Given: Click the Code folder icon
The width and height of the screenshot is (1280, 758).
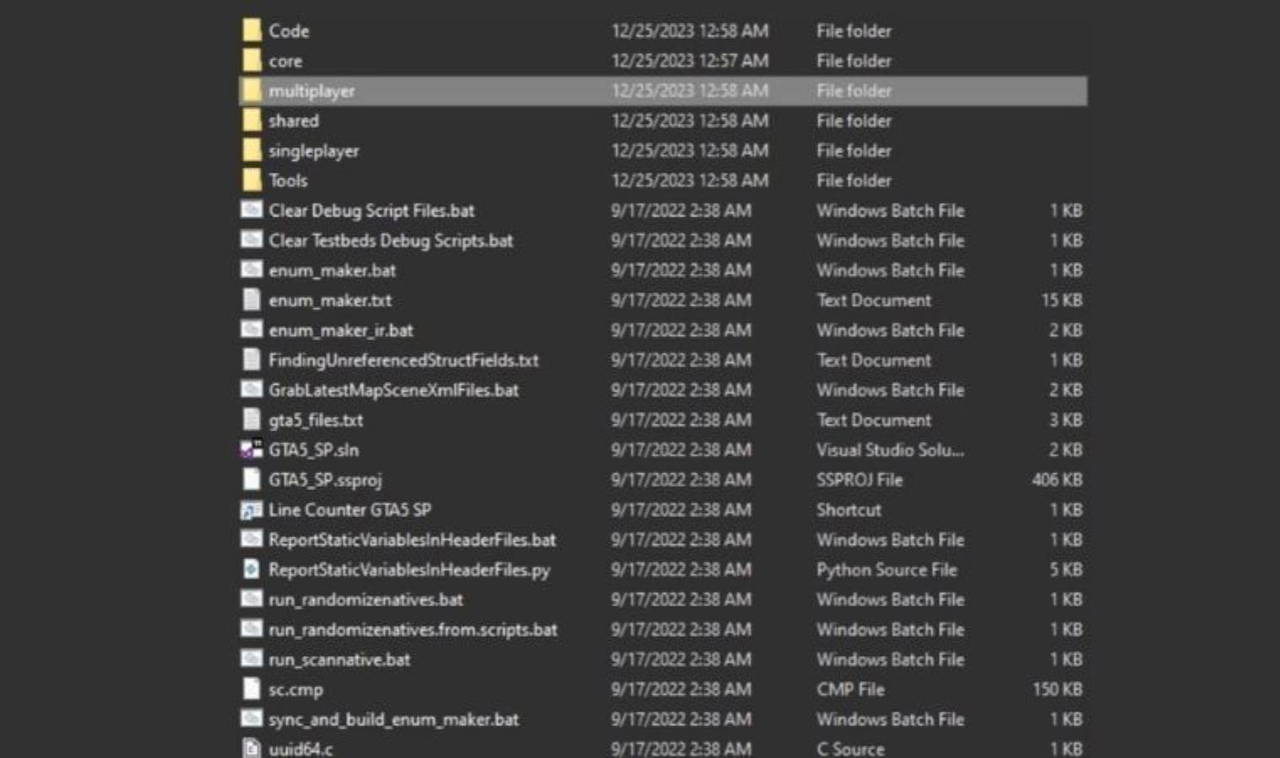Looking at the screenshot, I should click(x=252, y=31).
